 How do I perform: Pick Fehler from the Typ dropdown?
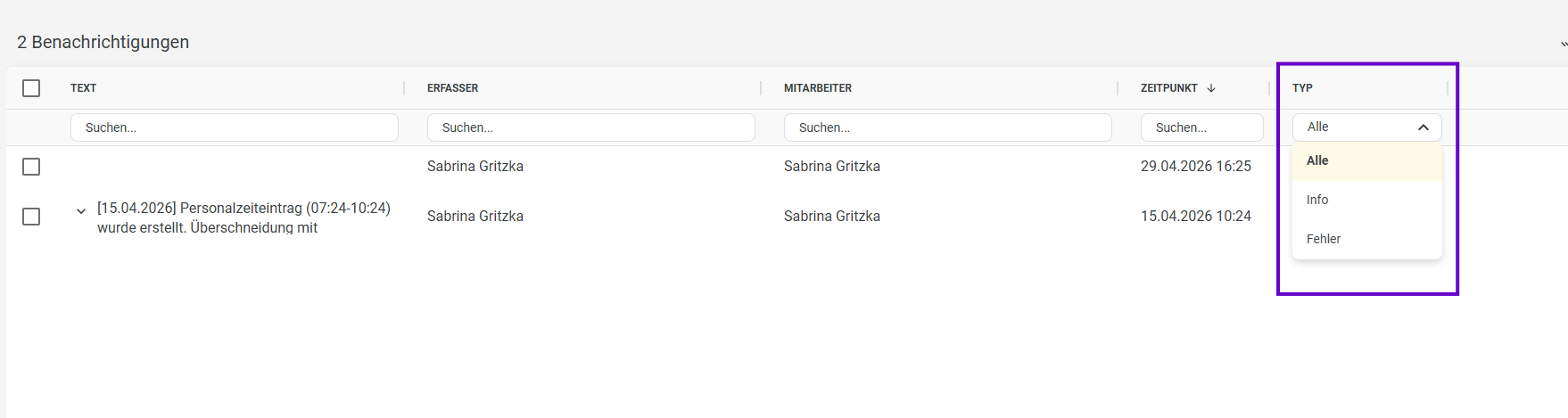(1366, 239)
